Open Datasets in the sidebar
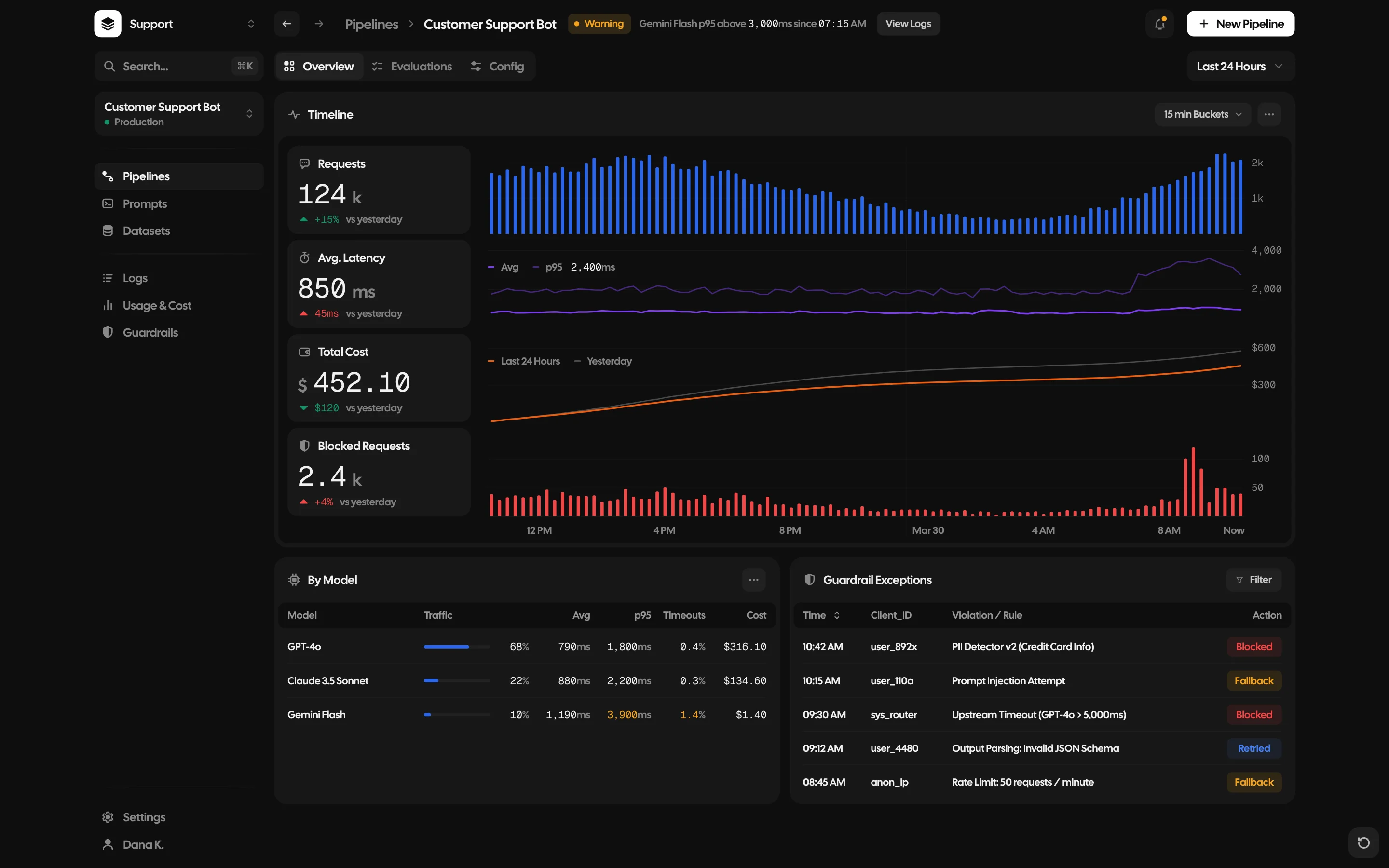The width and height of the screenshot is (1389, 868). 179,231
